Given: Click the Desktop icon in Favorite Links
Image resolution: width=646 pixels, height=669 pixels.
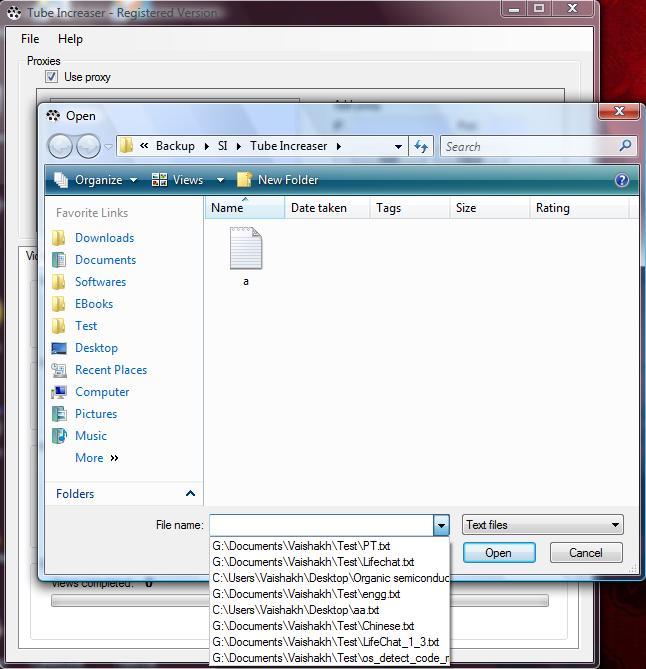Looking at the screenshot, I should coord(59,348).
